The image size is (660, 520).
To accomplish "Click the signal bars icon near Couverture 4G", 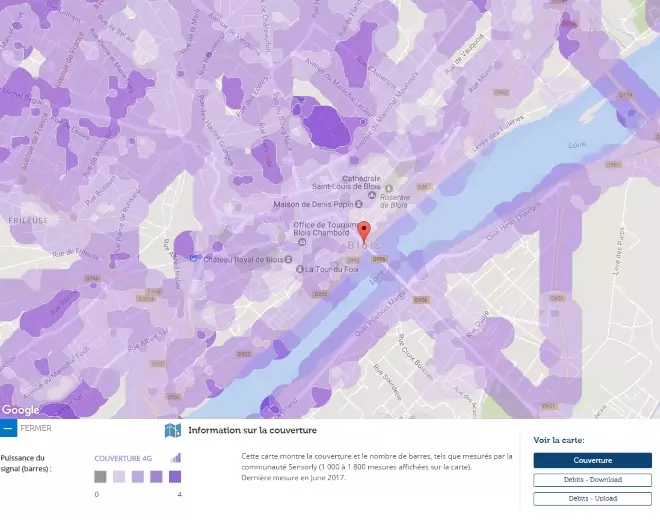I will tap(177, 458).
